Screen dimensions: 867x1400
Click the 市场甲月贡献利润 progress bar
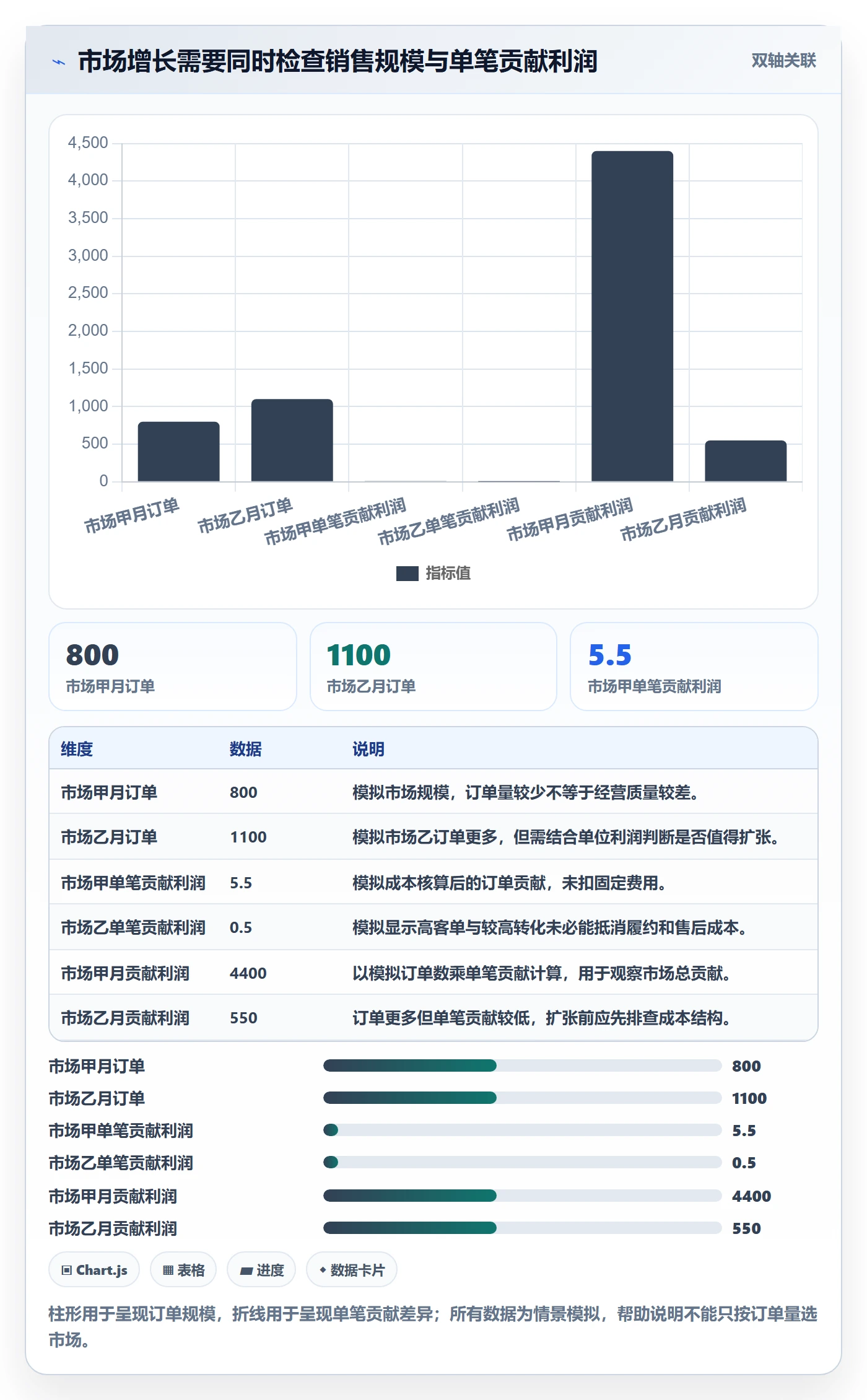click(522, 1196)
